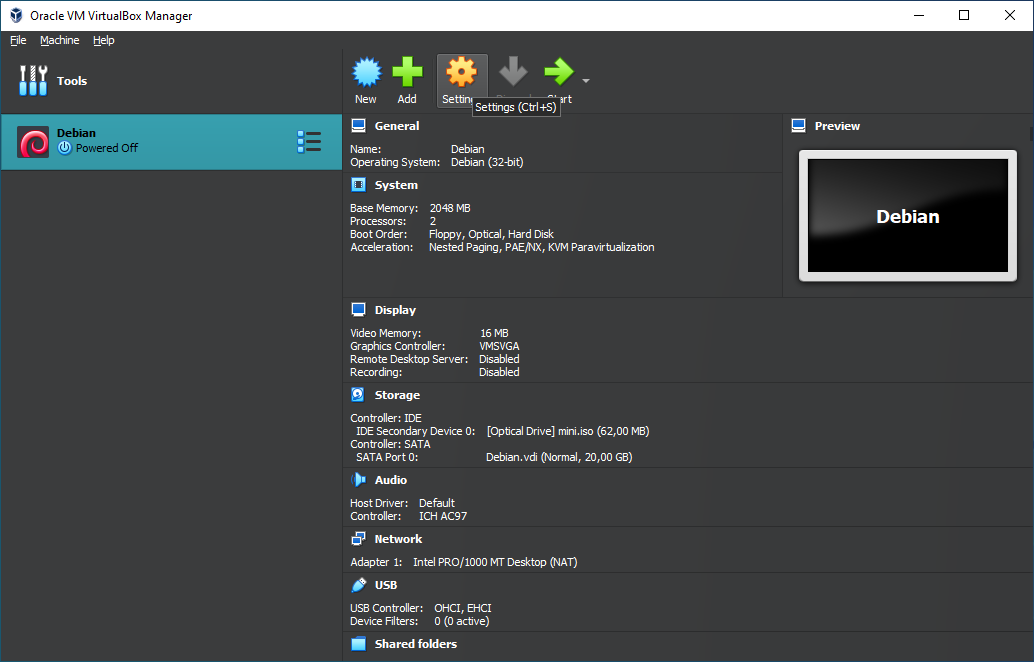Click the Remote Desktop Server 'Disabled' value

(499, 359)
